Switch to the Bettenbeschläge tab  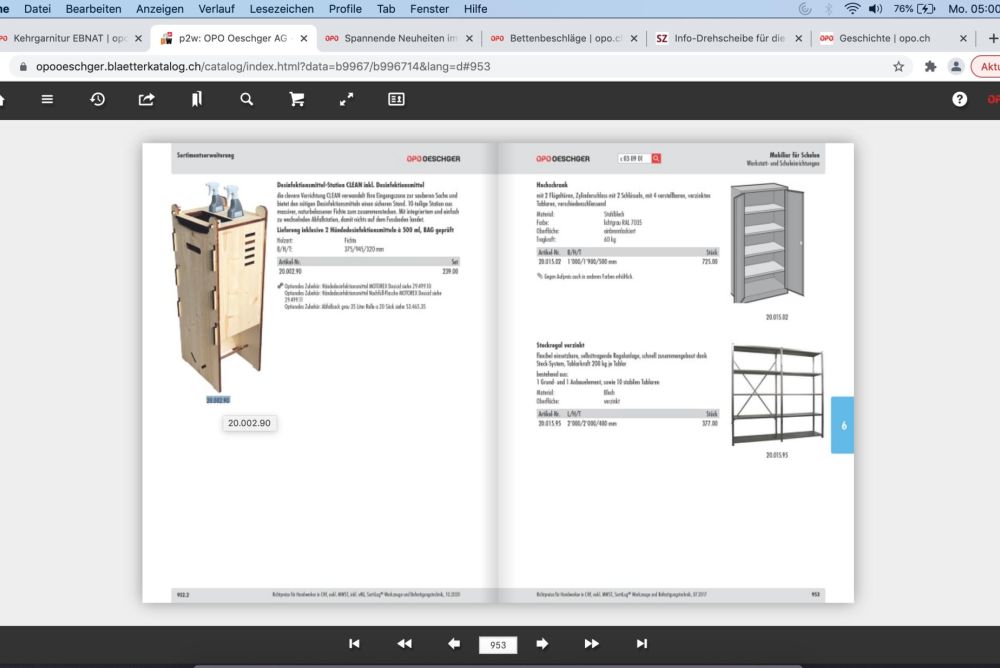(x=566, y=39)
